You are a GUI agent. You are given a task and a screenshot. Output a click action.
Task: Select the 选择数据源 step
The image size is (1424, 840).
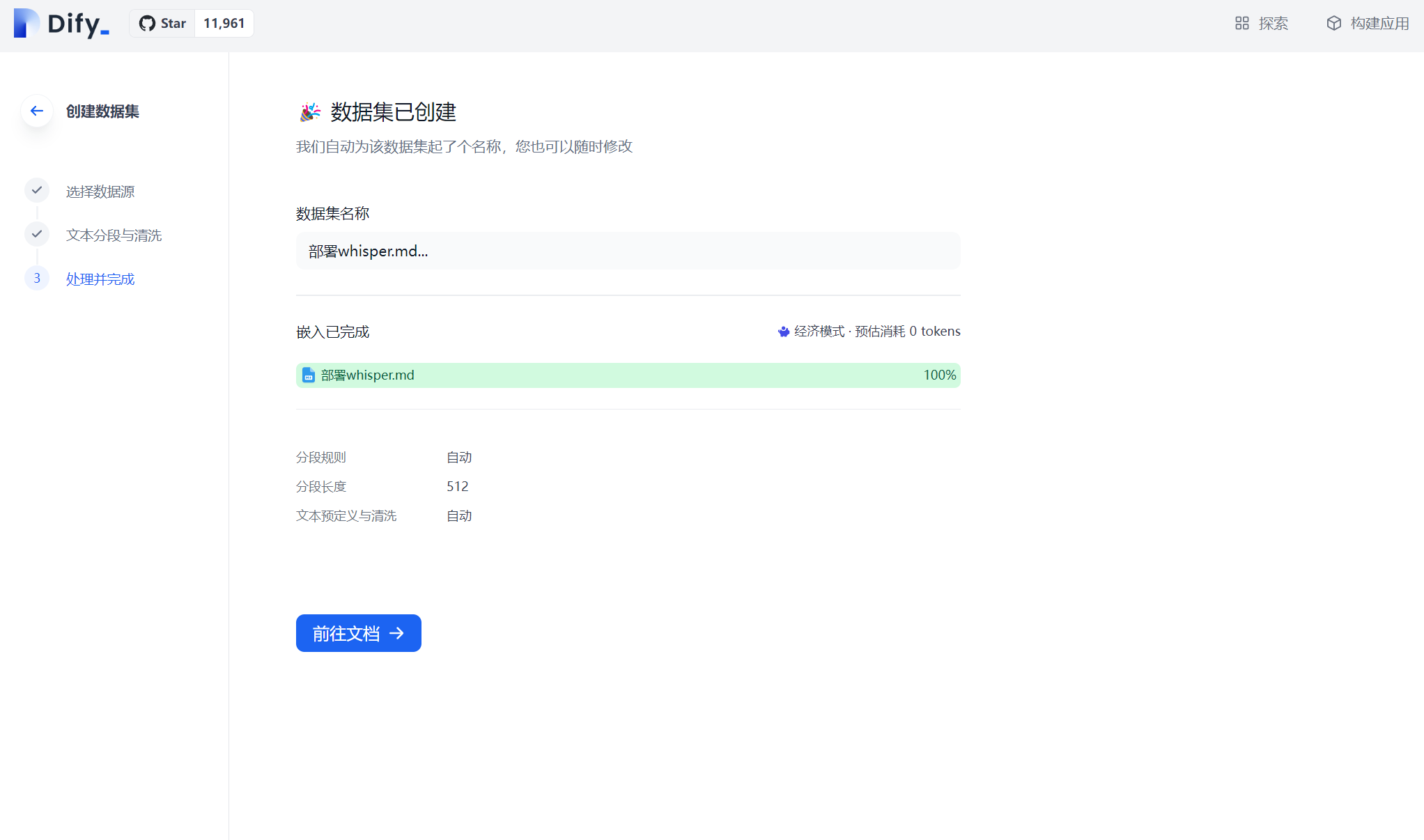tap(100, 192)
